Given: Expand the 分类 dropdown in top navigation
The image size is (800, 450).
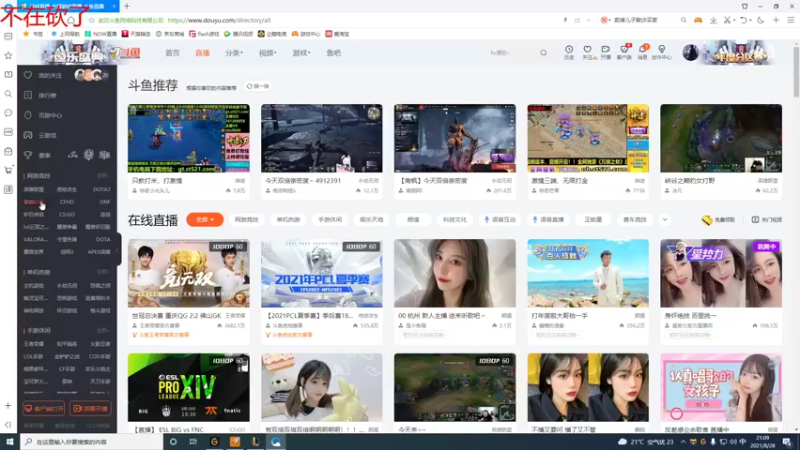Looking at the screenshot, I should point(234,53).
